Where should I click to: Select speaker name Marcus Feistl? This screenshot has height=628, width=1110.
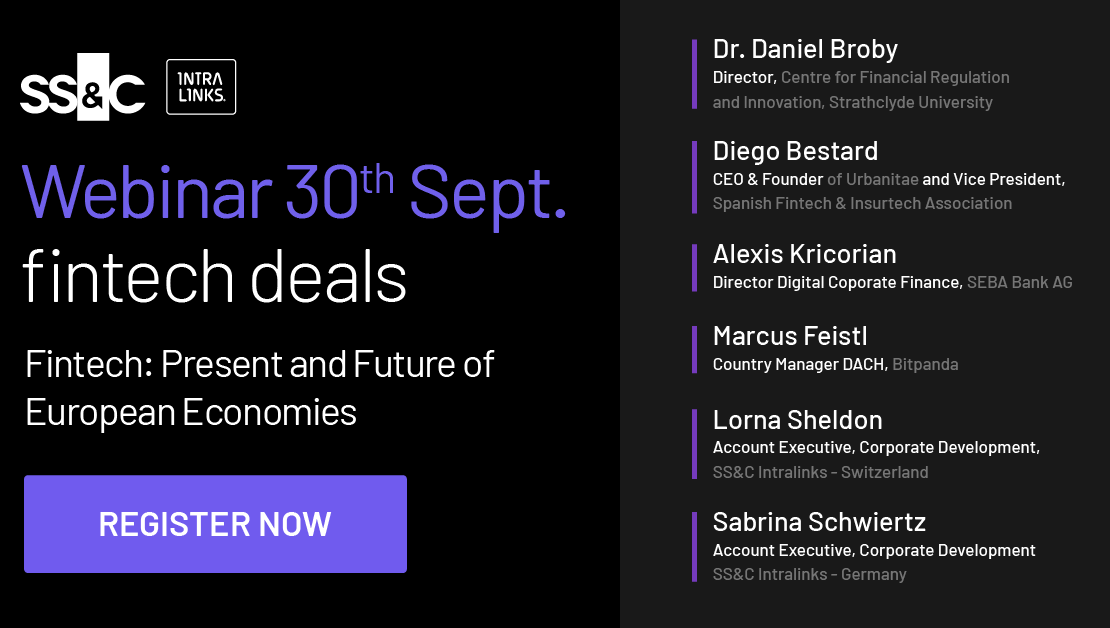tap(789, 336)
